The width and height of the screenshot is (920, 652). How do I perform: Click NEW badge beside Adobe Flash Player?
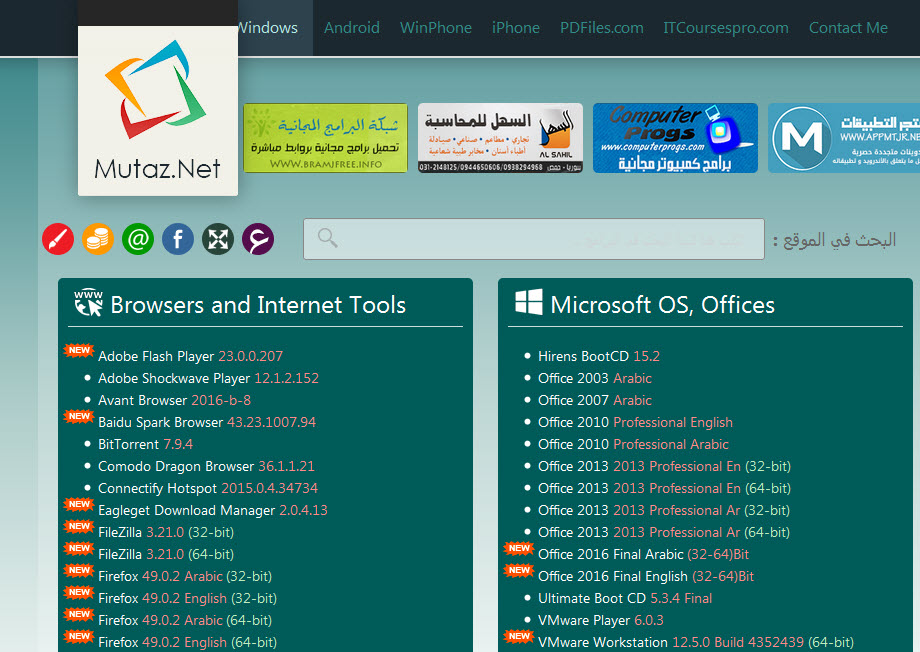79,350
